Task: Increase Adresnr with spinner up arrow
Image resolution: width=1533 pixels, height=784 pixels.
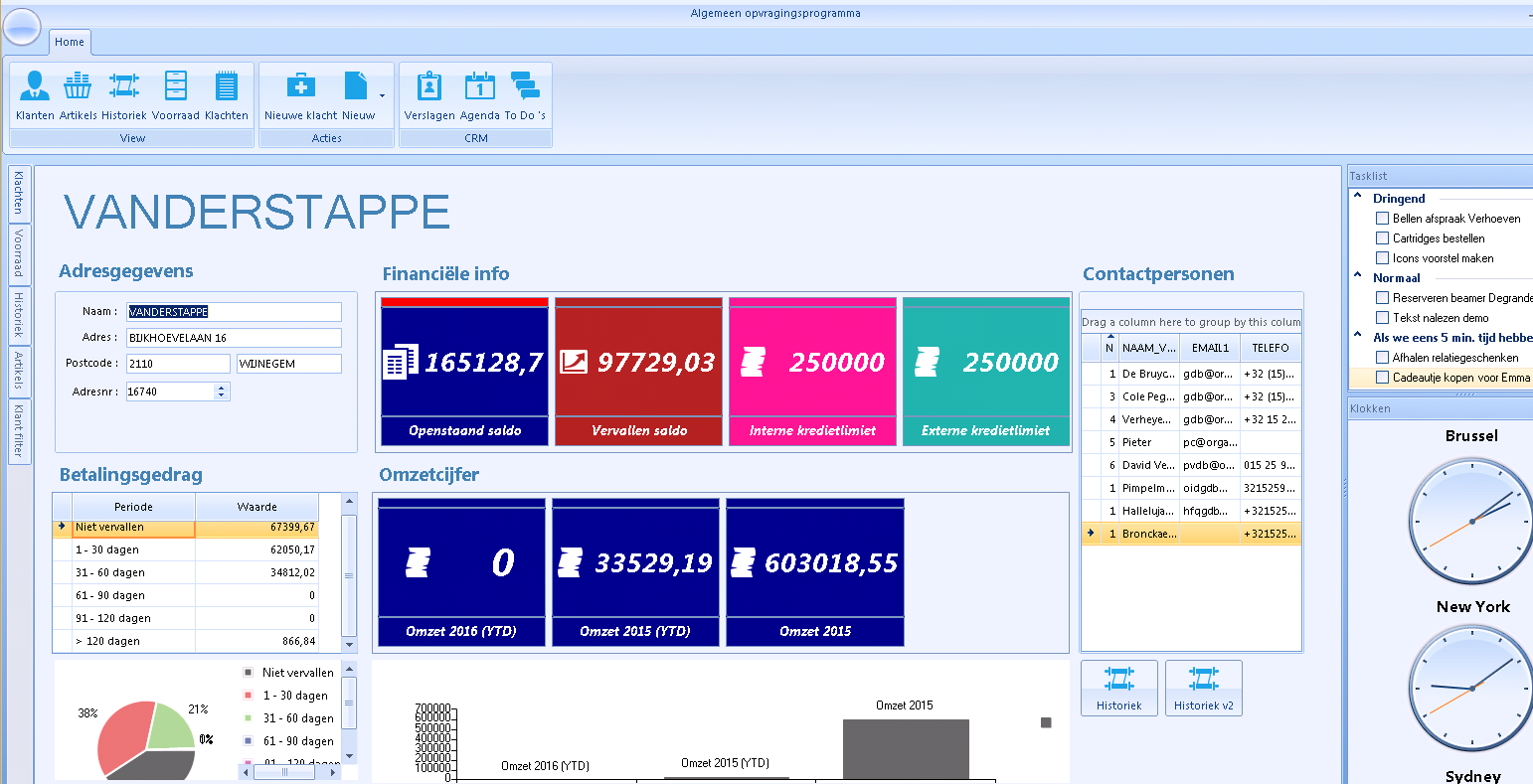Action: [221, 387]
